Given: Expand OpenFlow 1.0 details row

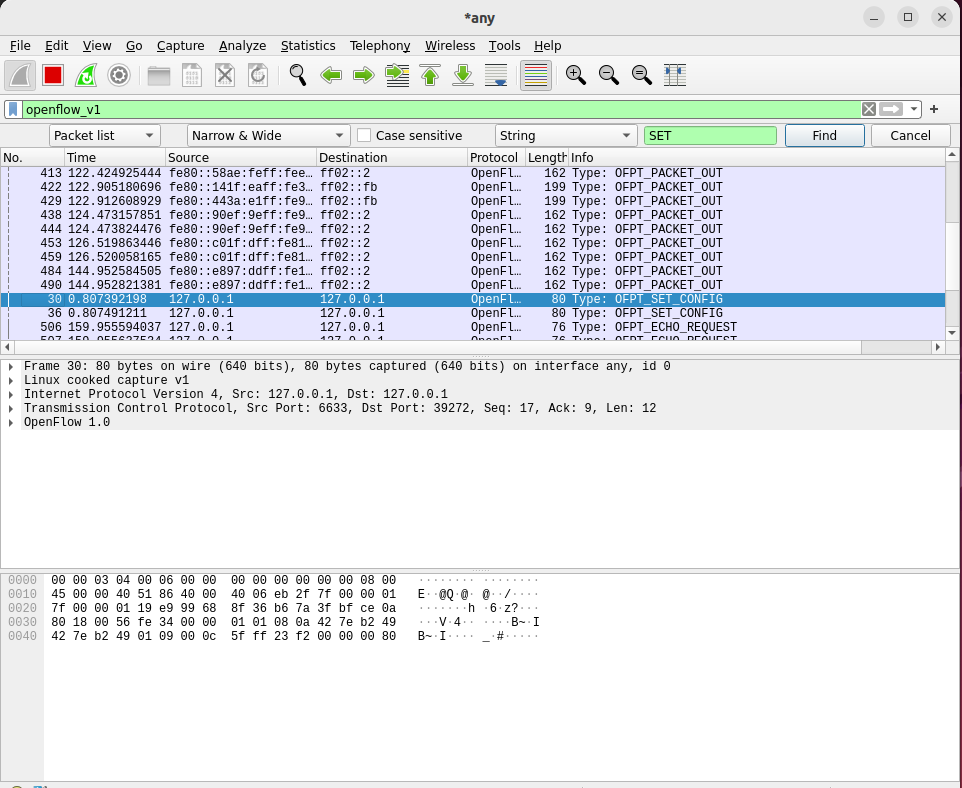Looking at the screenshot, I should (x=11, y=423).
